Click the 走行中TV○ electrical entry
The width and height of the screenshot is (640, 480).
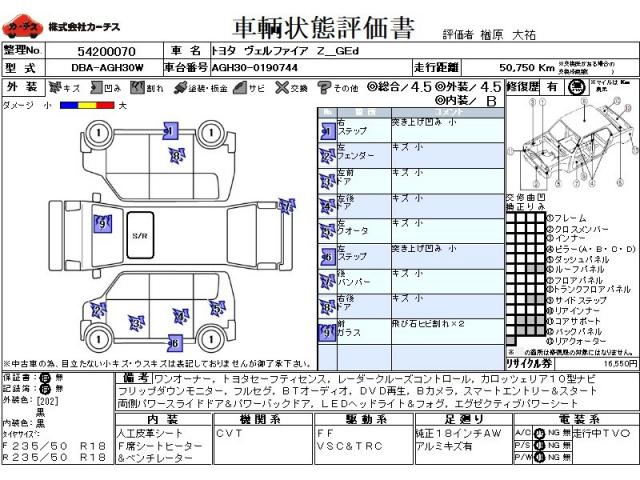point(602,433)
